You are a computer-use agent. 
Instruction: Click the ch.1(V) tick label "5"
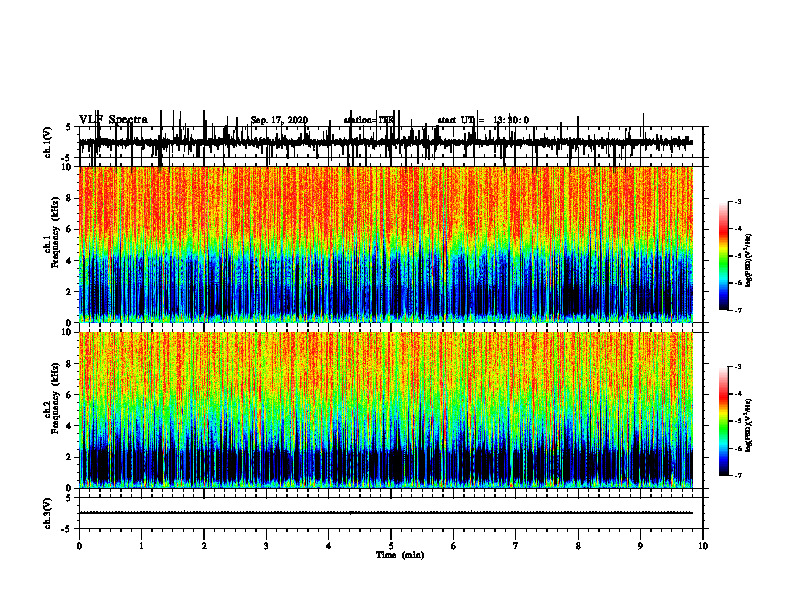pyautogui.click(x=68, y=128)
